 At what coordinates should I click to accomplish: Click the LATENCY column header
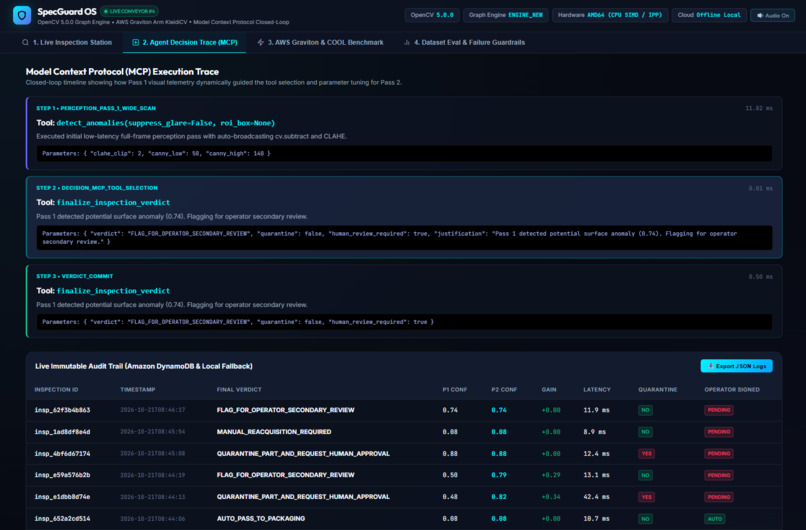pos(597,390)
